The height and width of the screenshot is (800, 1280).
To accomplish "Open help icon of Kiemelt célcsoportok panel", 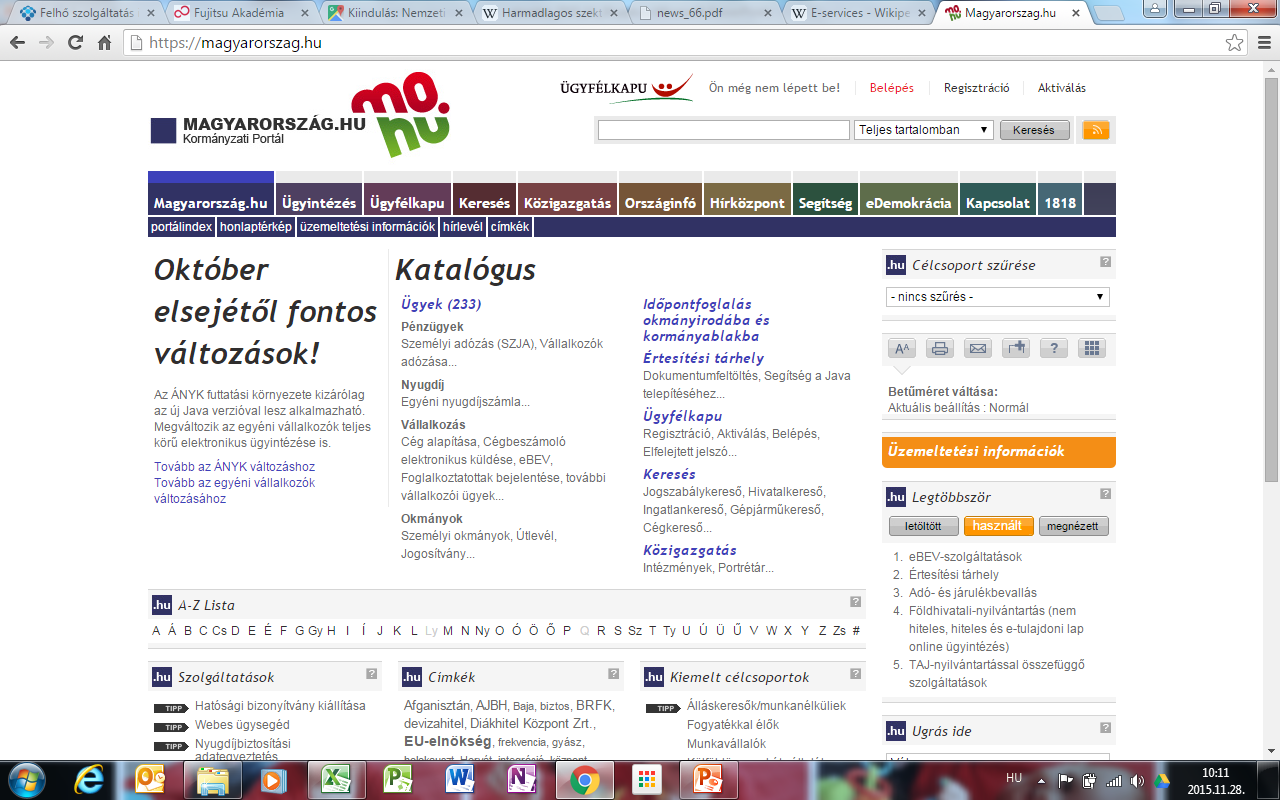I will coord(856,674).
